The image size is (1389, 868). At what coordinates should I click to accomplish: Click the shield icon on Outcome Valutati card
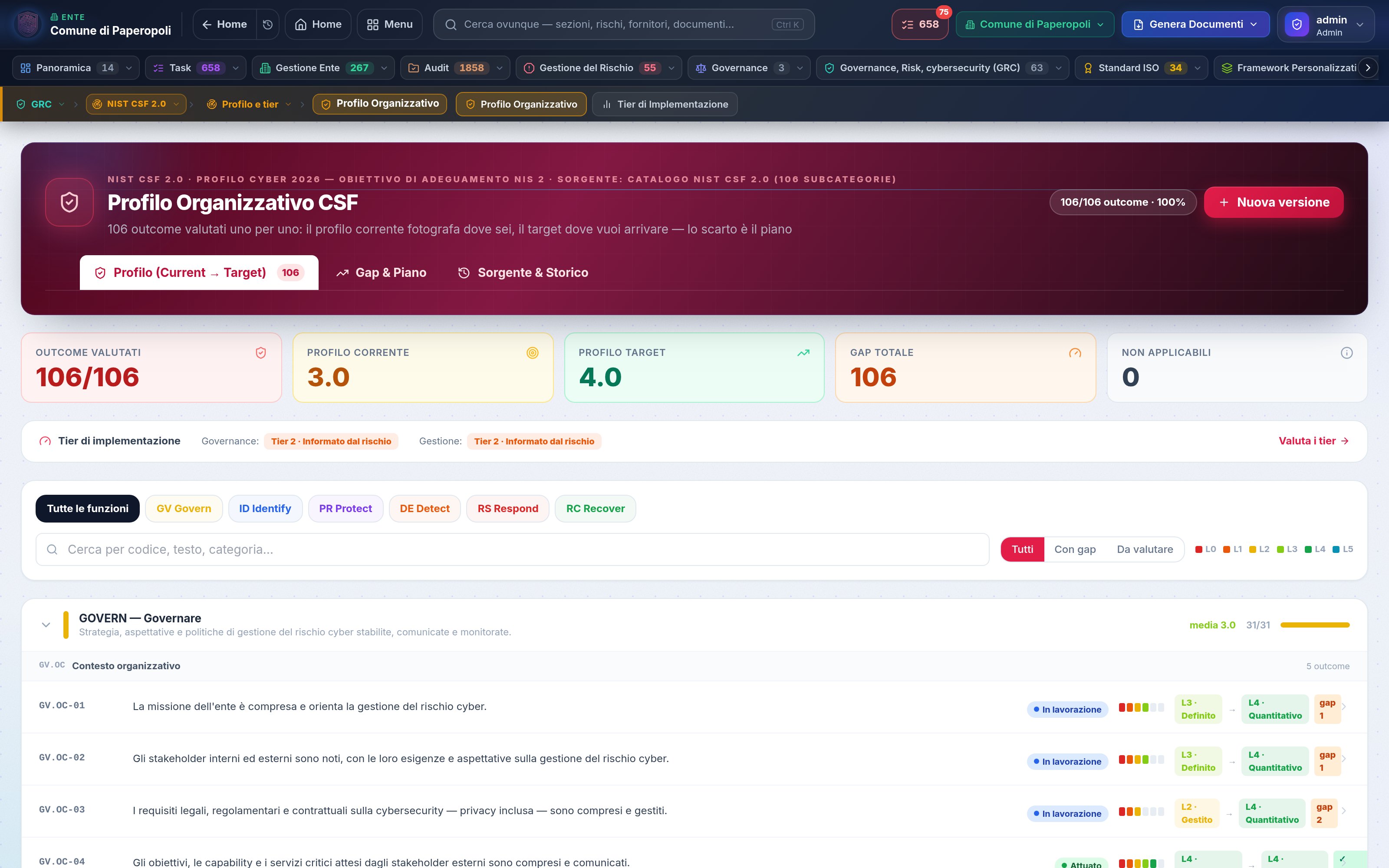pyautogui.click(x=260, y=353)
